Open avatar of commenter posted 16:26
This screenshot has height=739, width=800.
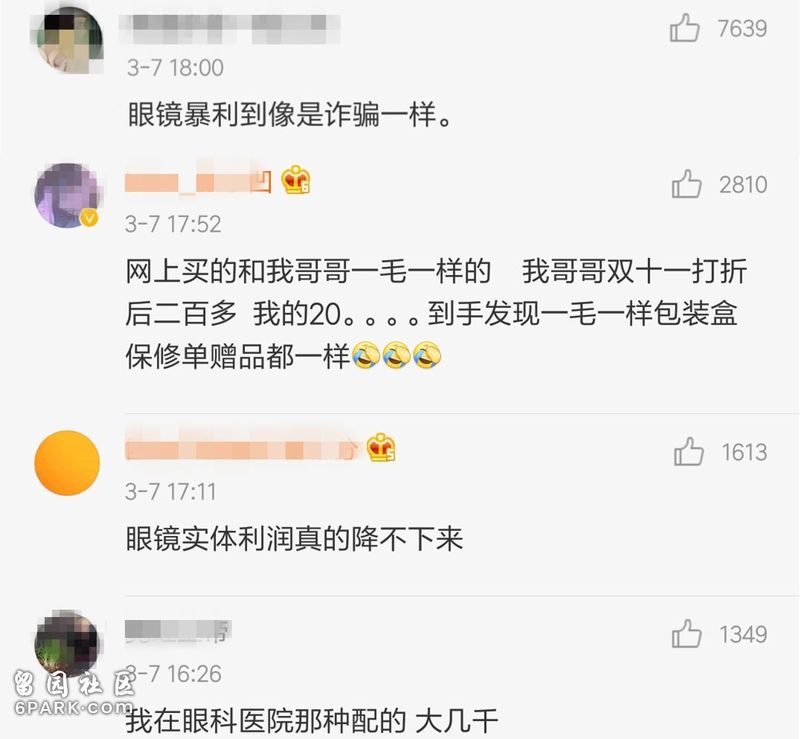pyautogui.click(x=67, y=642)
